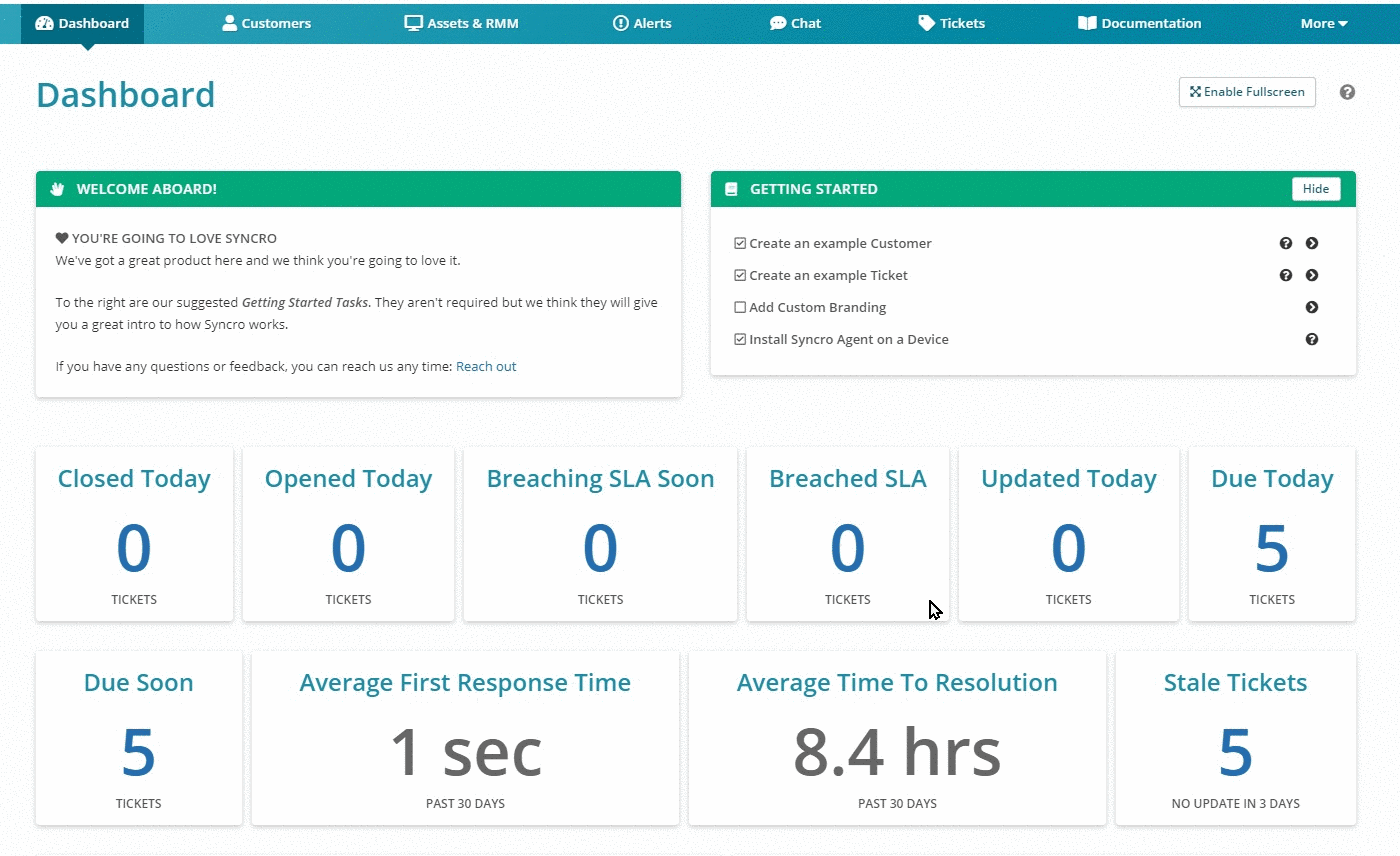1400x856 pixels.
Task: Click the 'GETTING STARTED' header text
Action: [x=814, y=189]
